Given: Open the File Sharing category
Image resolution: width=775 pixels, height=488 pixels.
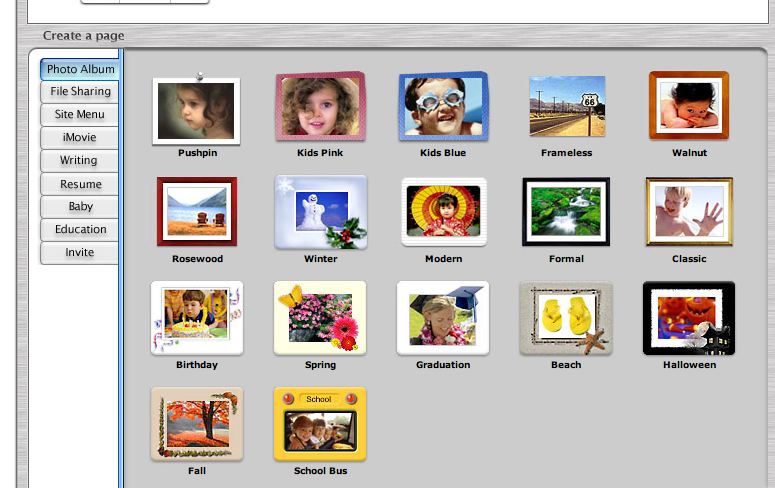Looking at the screenshot, I should [x=80, y=91].
